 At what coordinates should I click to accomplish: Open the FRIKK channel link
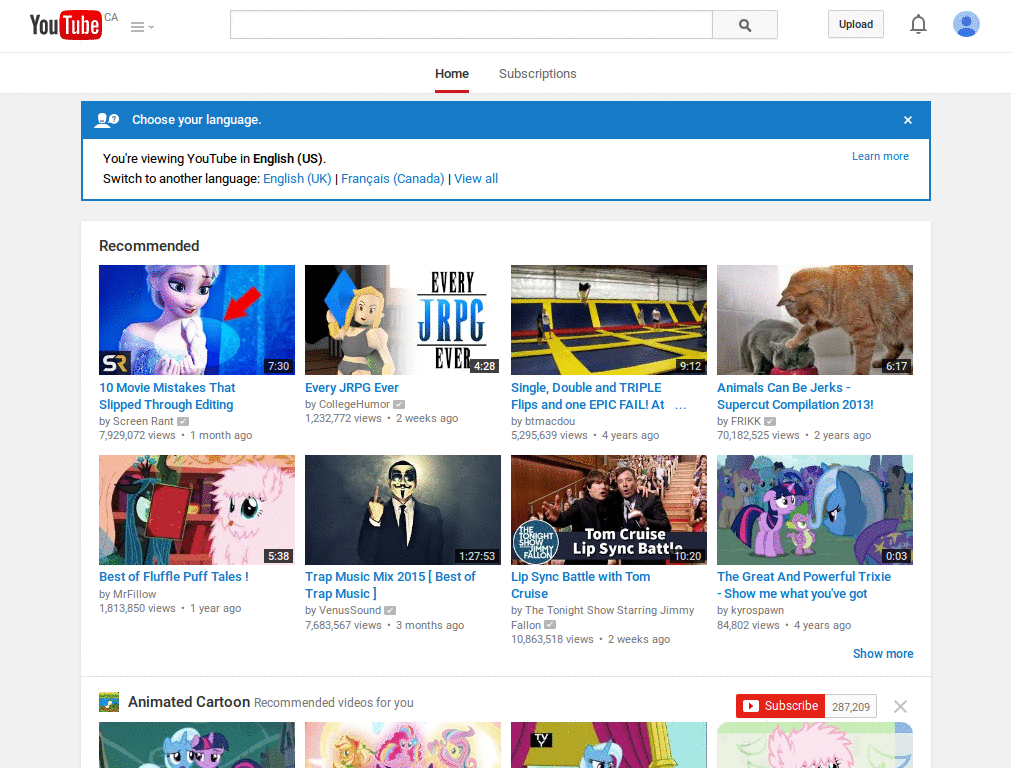coord(746,421)
